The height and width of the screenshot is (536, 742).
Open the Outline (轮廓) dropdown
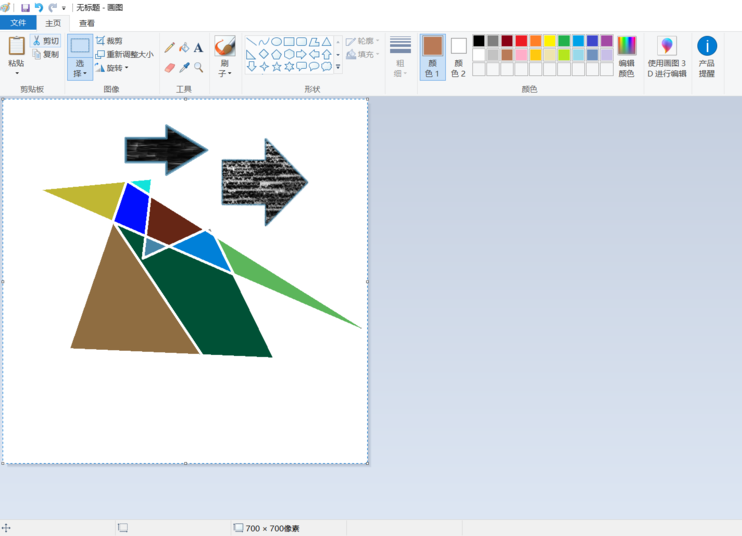click(x=363, y=41)
